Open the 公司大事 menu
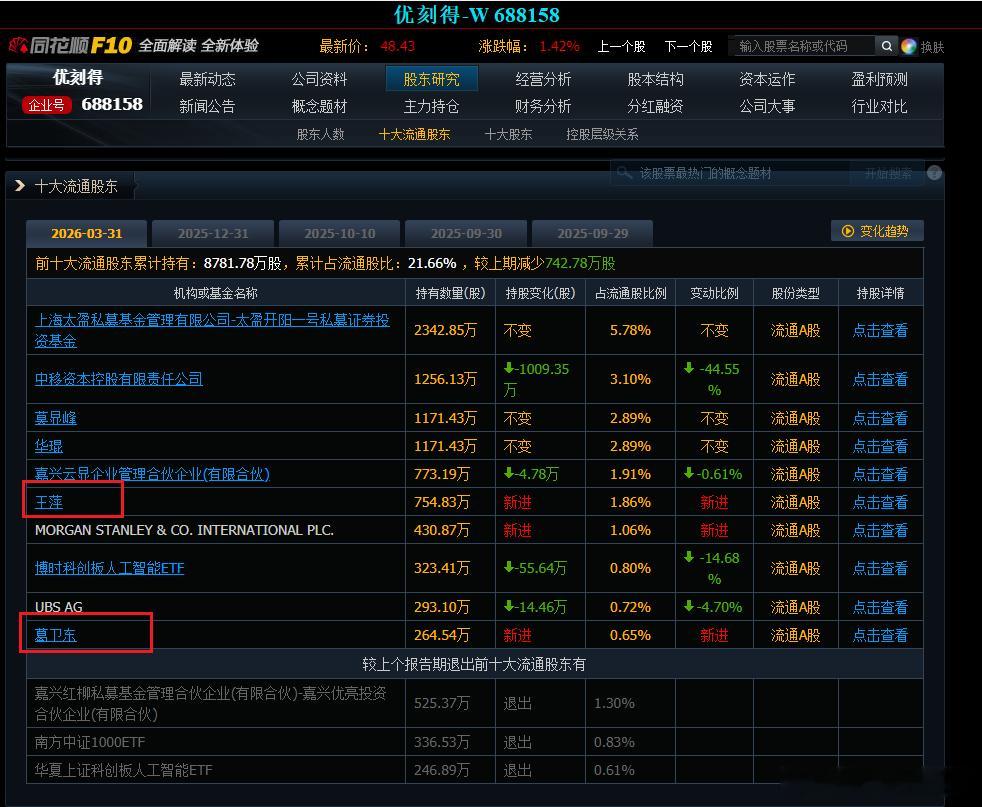This screenshot has width=982, height=807. pos(767,106)
